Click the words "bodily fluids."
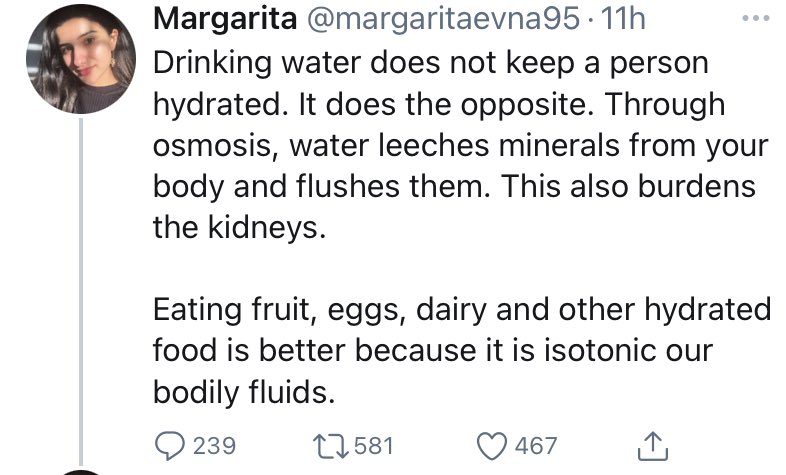Screen dimensions: 786x475 tap(241, 391)
